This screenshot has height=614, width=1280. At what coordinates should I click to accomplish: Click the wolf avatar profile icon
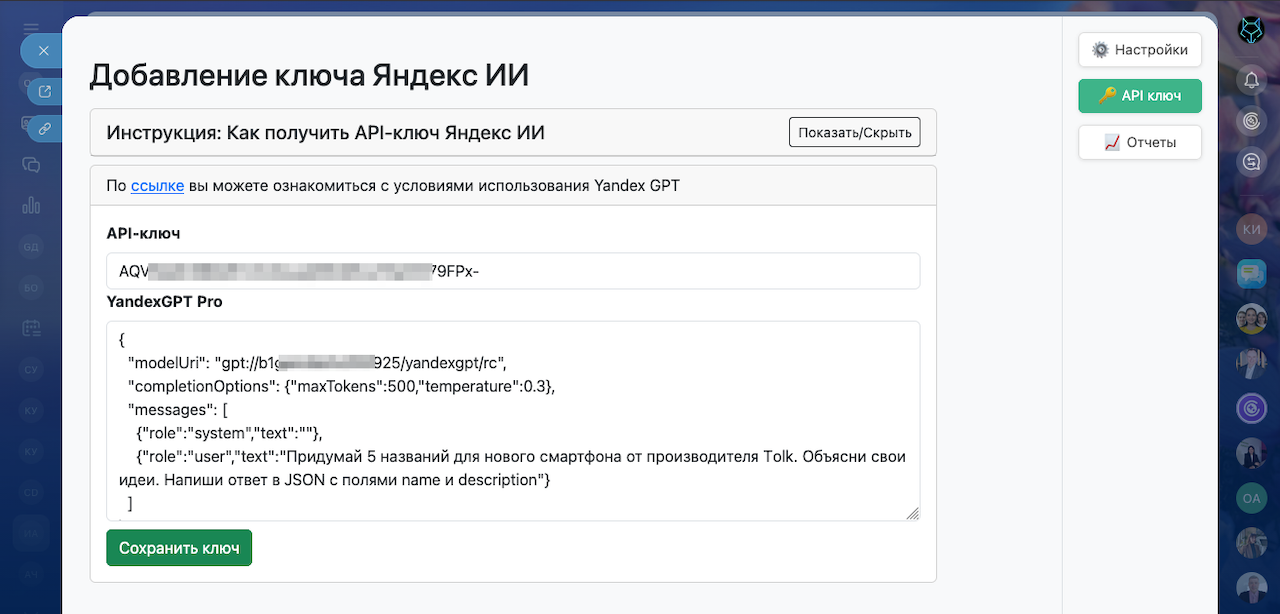click(x=1251, y=31)
